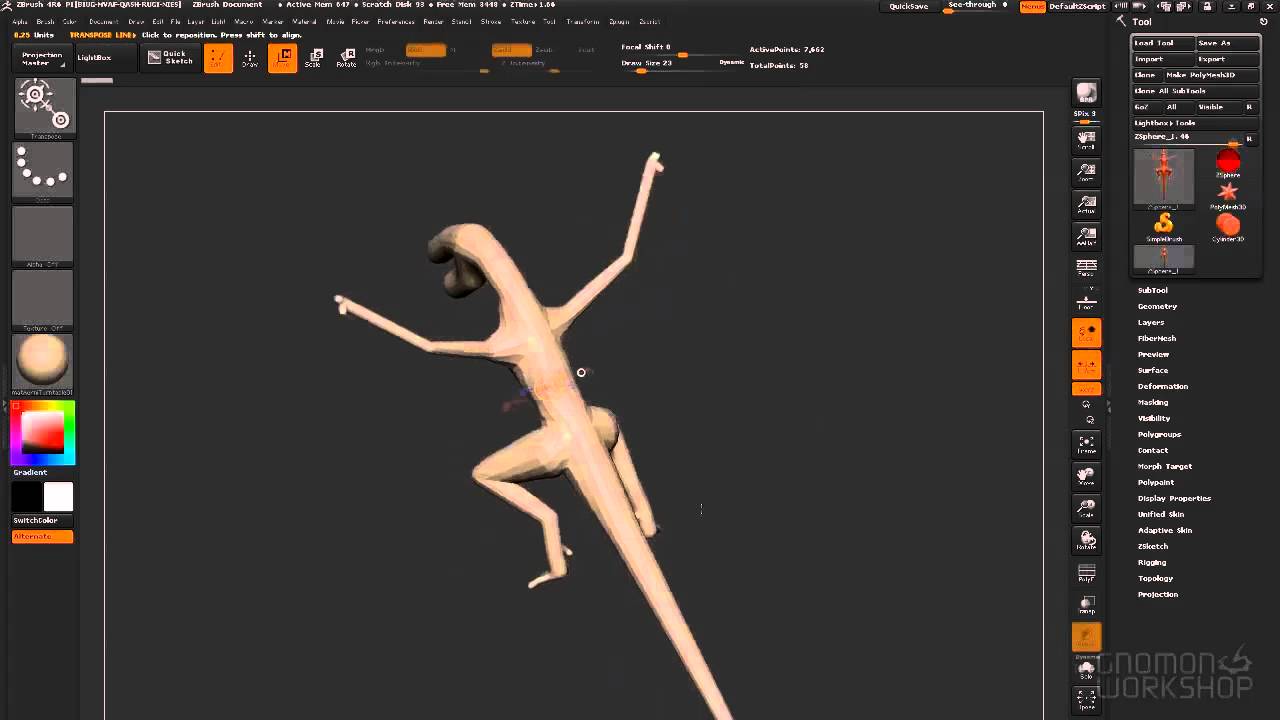Click the Solo mode icon
Viewport: 1280px width, 720px height.
tap(1086, 668)
